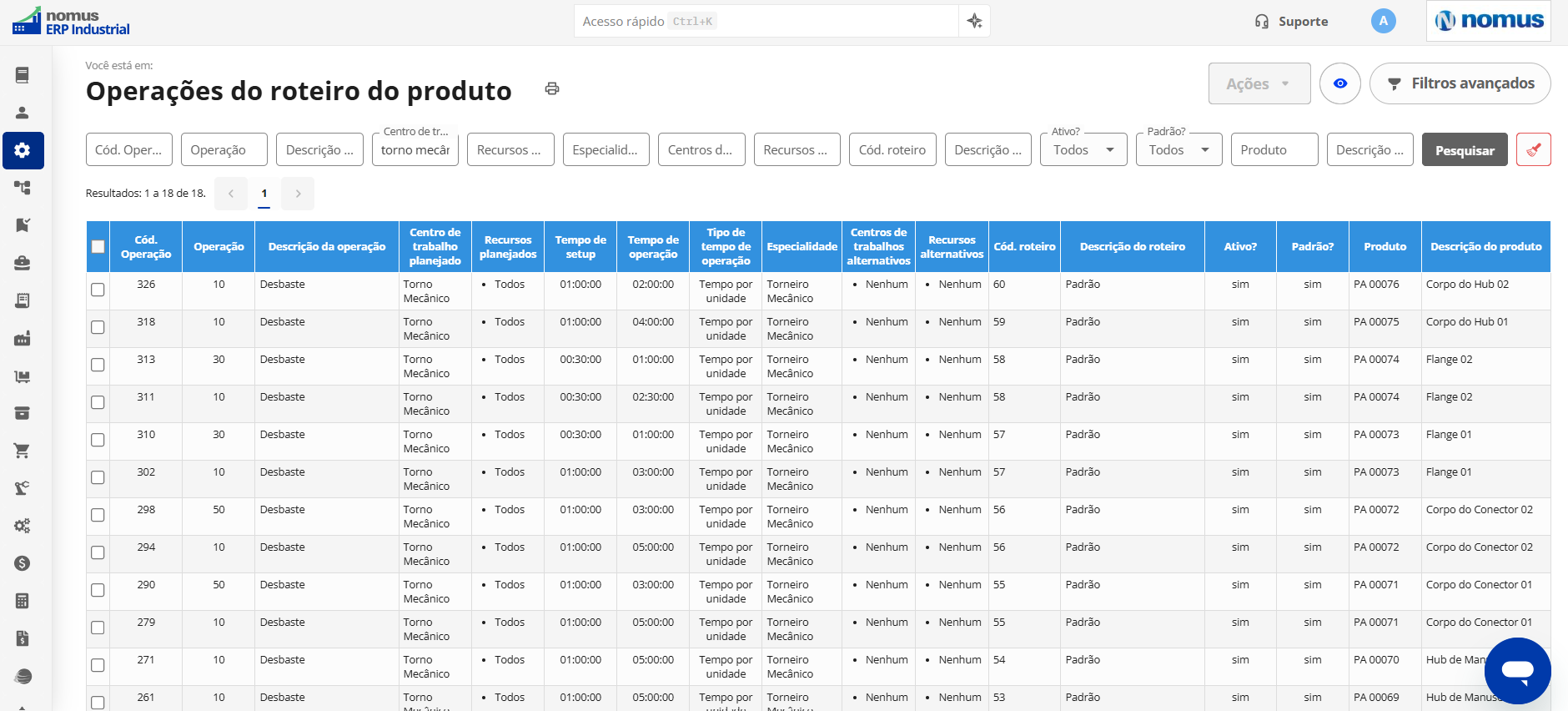Expand the Ações dropdown
The image size is (1568, 711).
[1259, 83]
